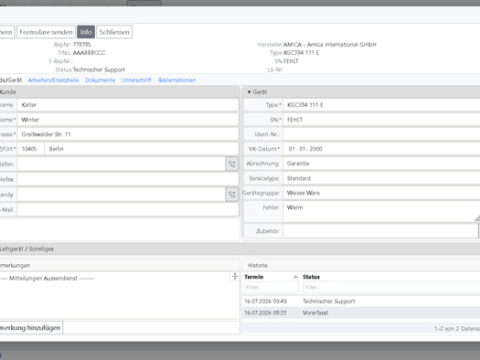Open the Dokumente tab

coord(100,80)
